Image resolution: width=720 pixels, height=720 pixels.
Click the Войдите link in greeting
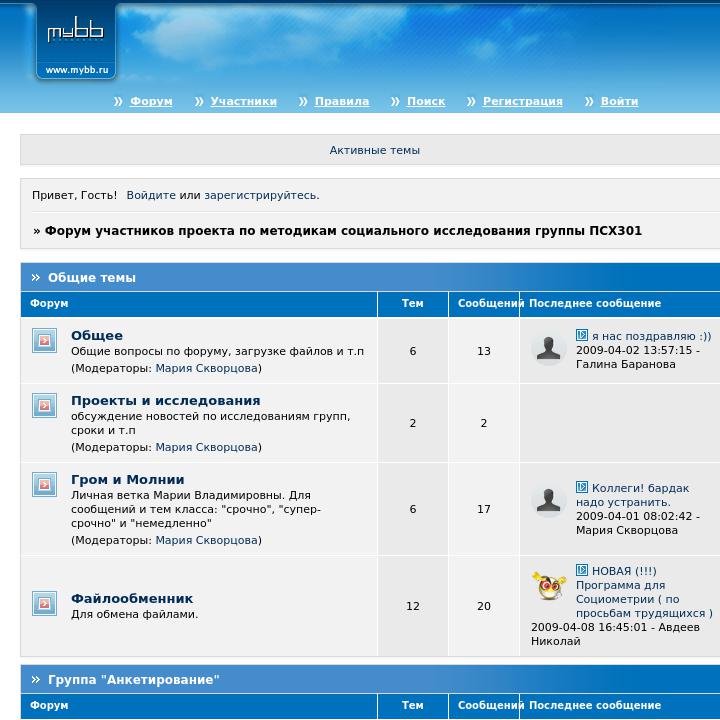151,195
